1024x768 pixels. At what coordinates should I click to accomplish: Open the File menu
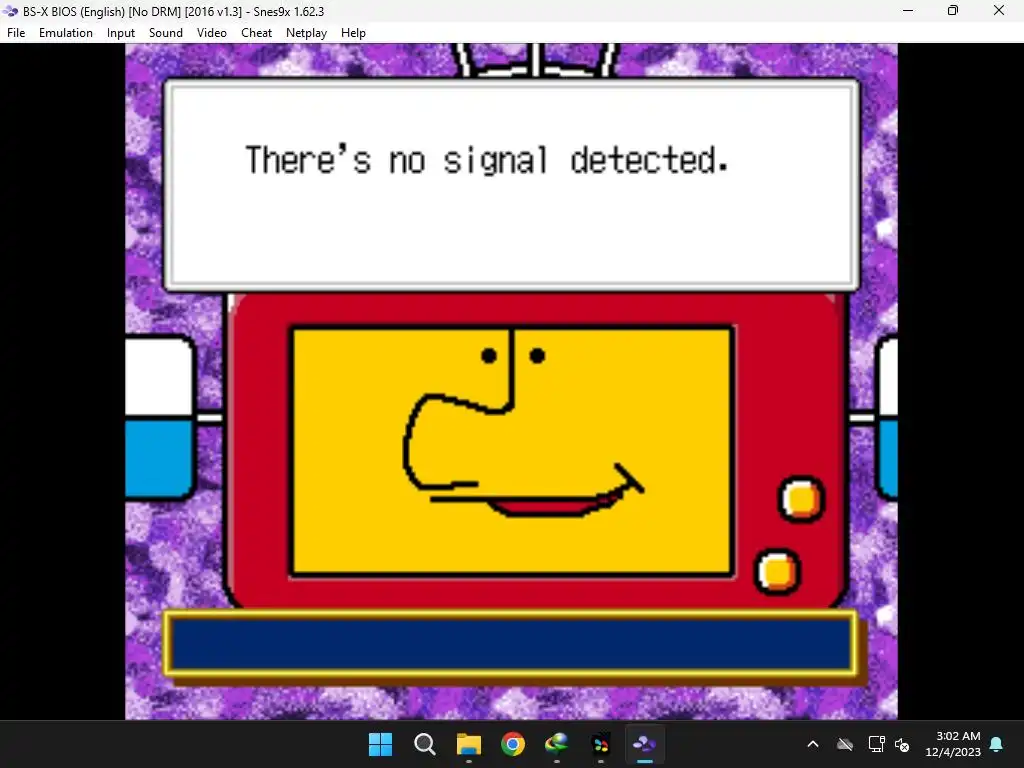click(x=16, y=33)
